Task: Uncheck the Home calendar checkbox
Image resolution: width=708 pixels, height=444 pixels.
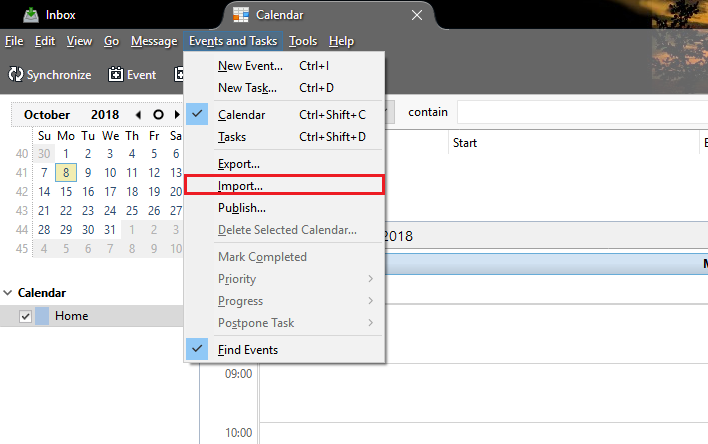Action: click(25, 316)
